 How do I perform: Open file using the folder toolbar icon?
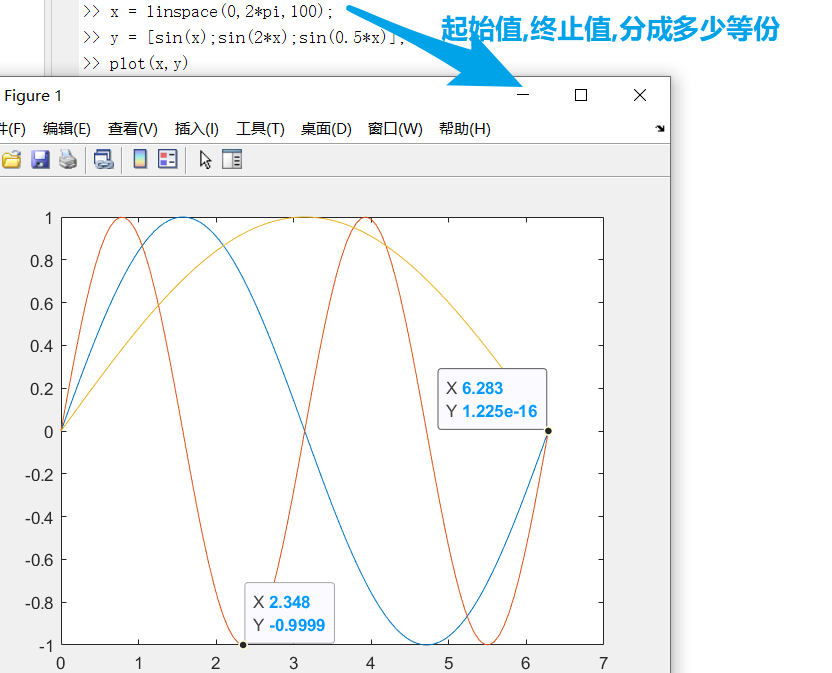point(11,159)
